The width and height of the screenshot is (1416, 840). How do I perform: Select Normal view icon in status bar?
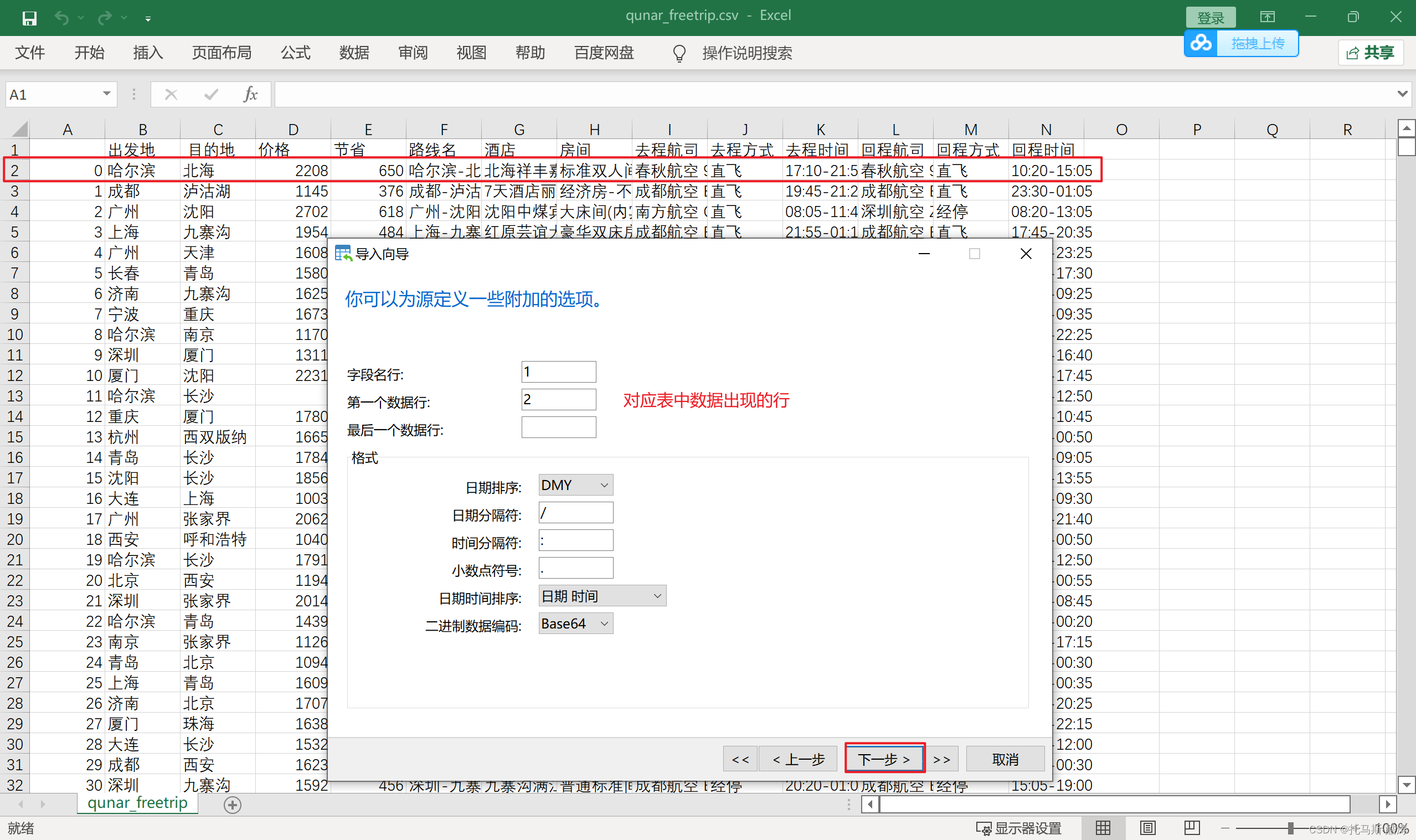tap(1103, 828)
